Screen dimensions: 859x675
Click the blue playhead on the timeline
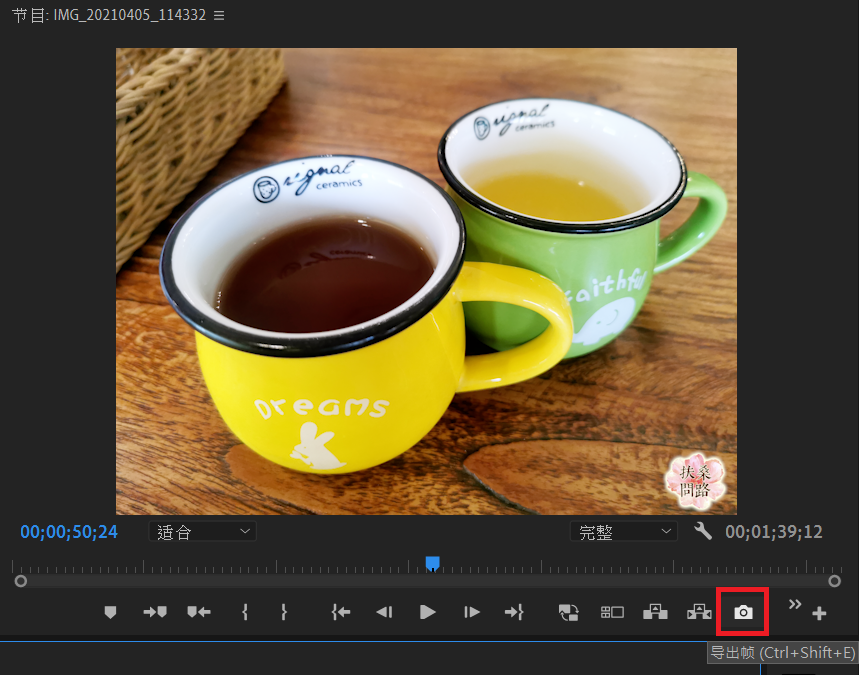[432, 564]
